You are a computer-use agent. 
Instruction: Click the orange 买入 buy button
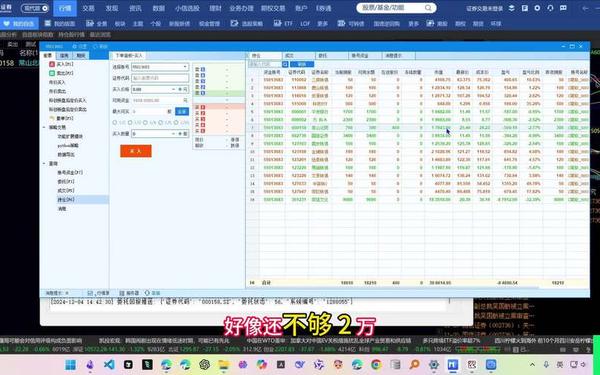[136, 151]
